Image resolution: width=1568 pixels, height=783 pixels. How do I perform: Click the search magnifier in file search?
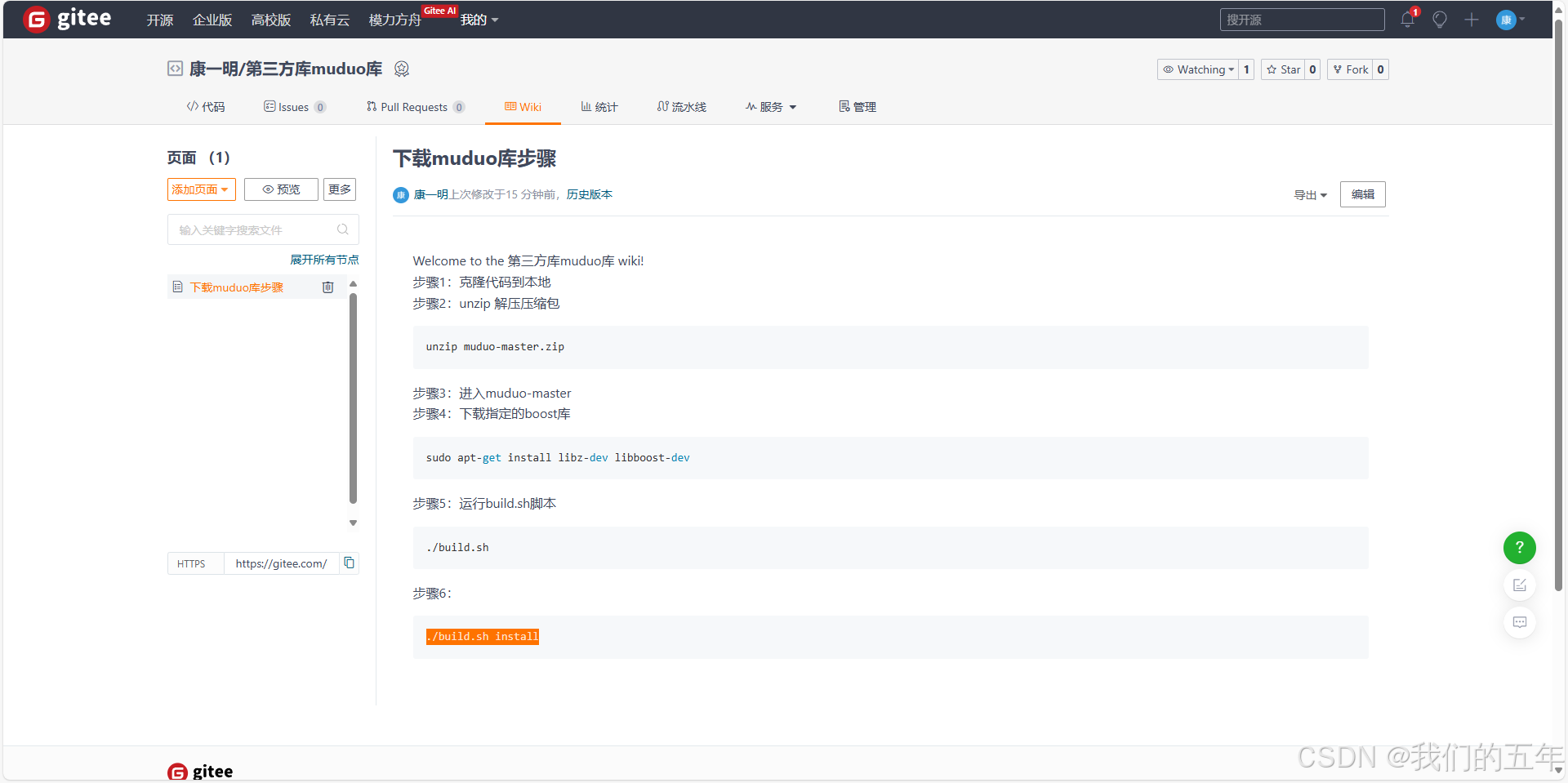tap(343, 229)
